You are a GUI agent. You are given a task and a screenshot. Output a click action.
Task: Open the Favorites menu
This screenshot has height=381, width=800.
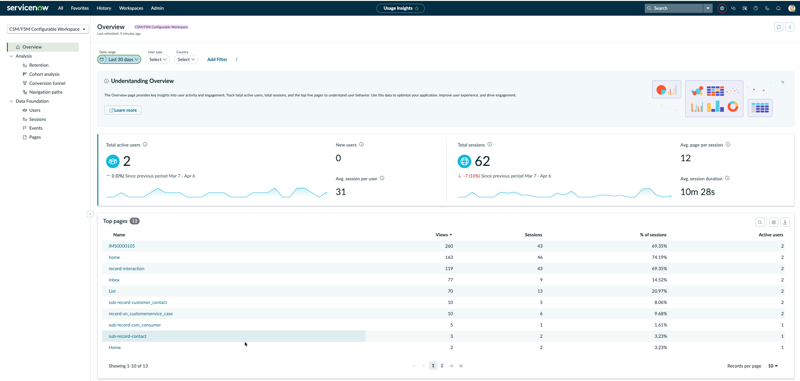[80, 8]
